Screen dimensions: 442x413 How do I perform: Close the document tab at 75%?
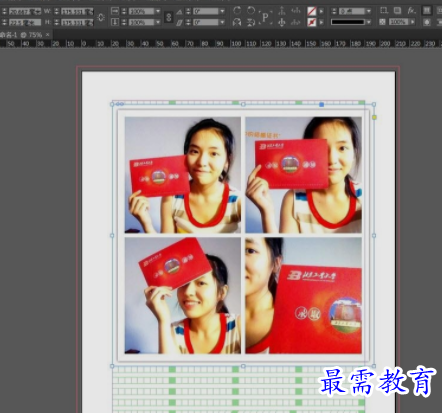click(48, 34)
